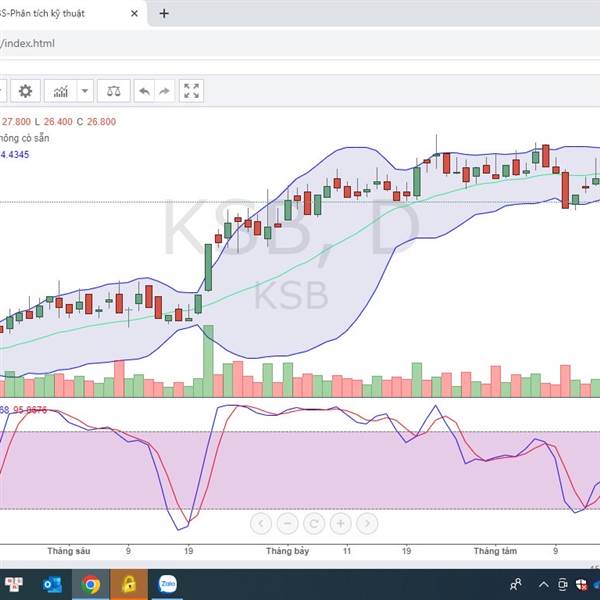Open the indicators chart button

(x=60, y=91)
